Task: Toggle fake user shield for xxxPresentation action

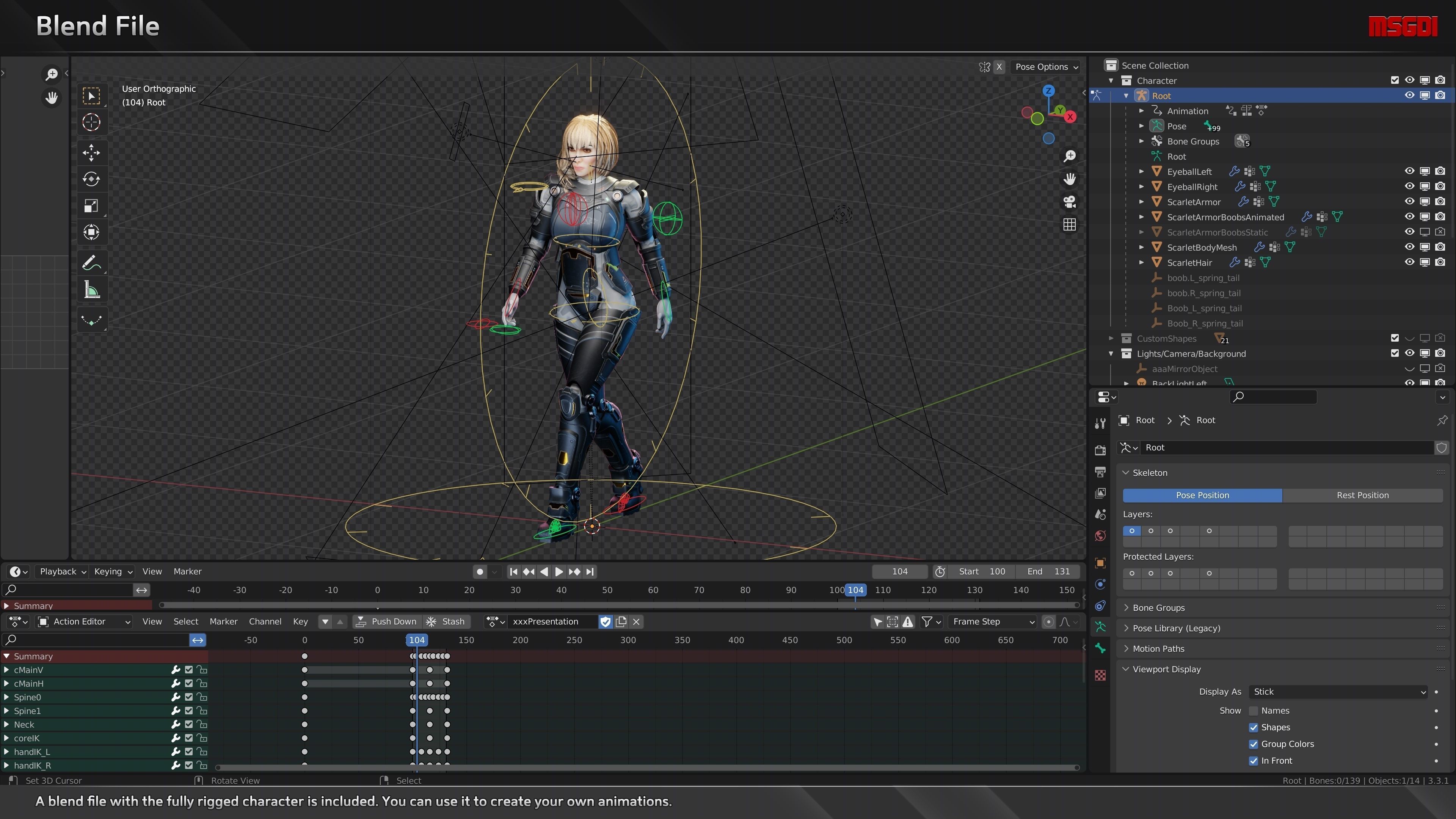Action: coord(606,622)
